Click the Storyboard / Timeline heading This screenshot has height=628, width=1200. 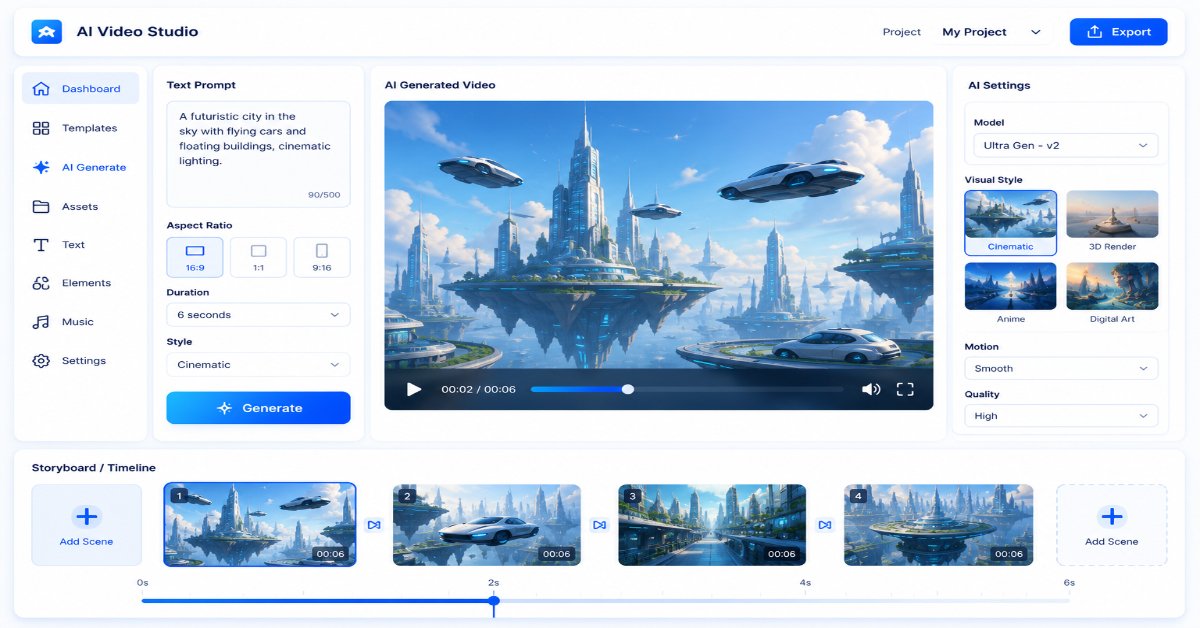coord(94,468)
